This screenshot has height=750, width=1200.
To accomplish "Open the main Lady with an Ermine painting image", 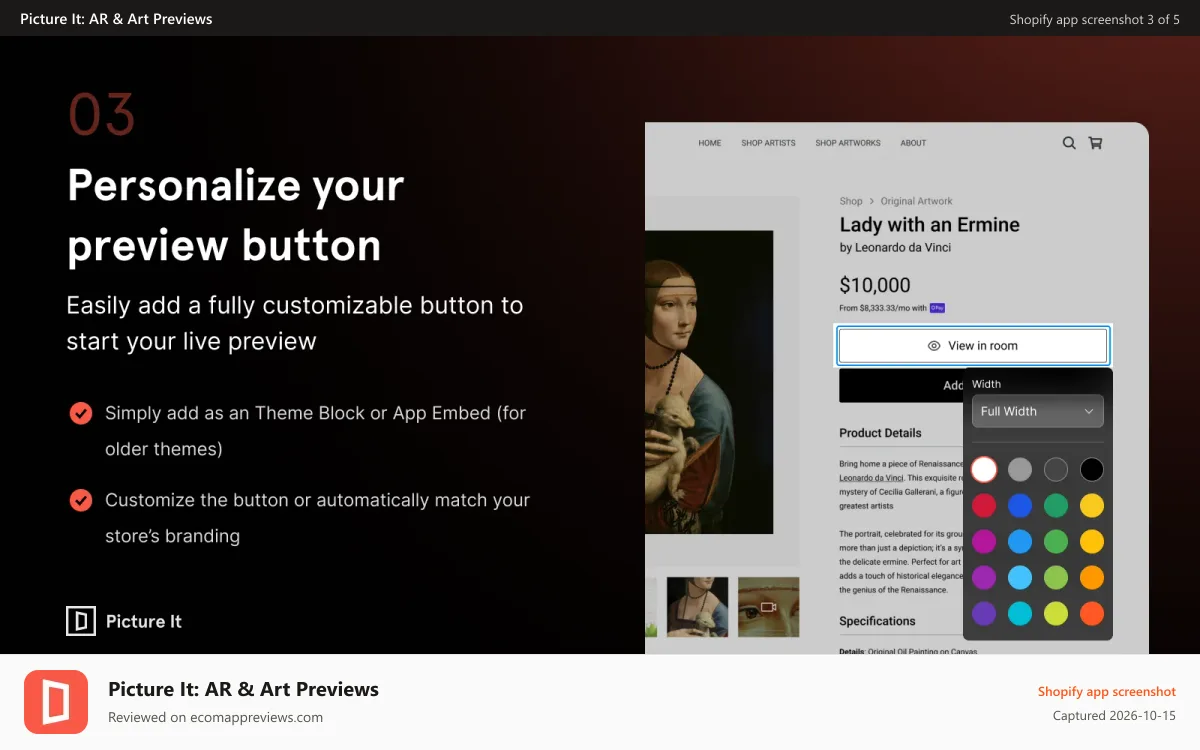I will (709, 382).
